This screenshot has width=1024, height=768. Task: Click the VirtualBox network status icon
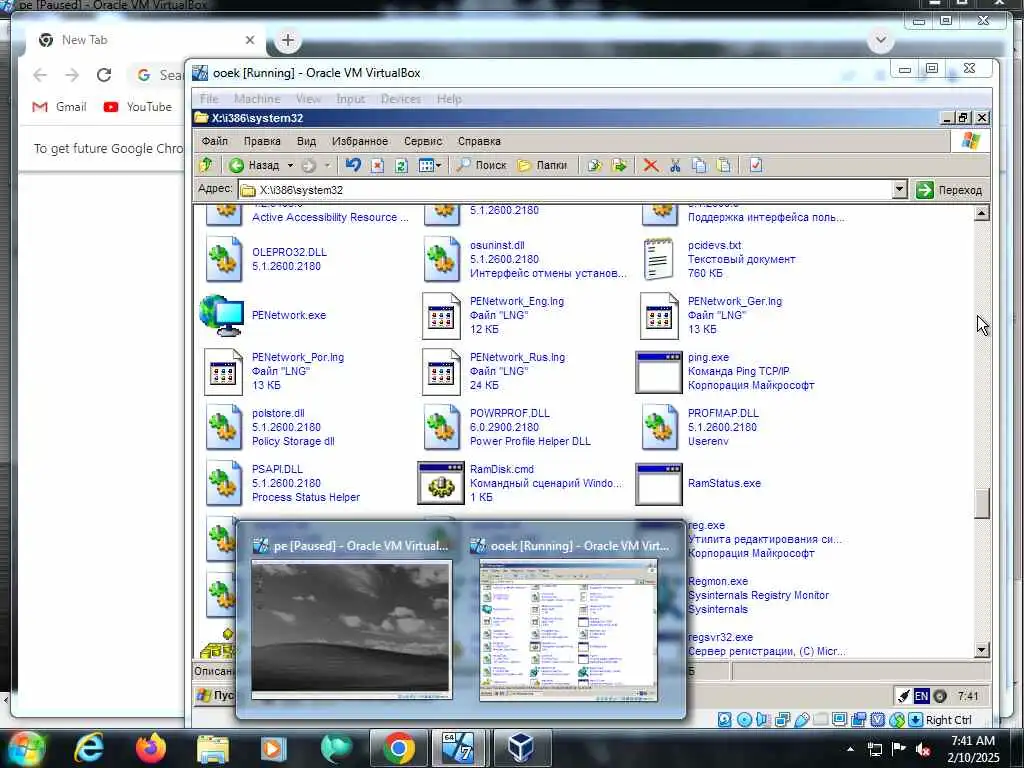(782, 720)
